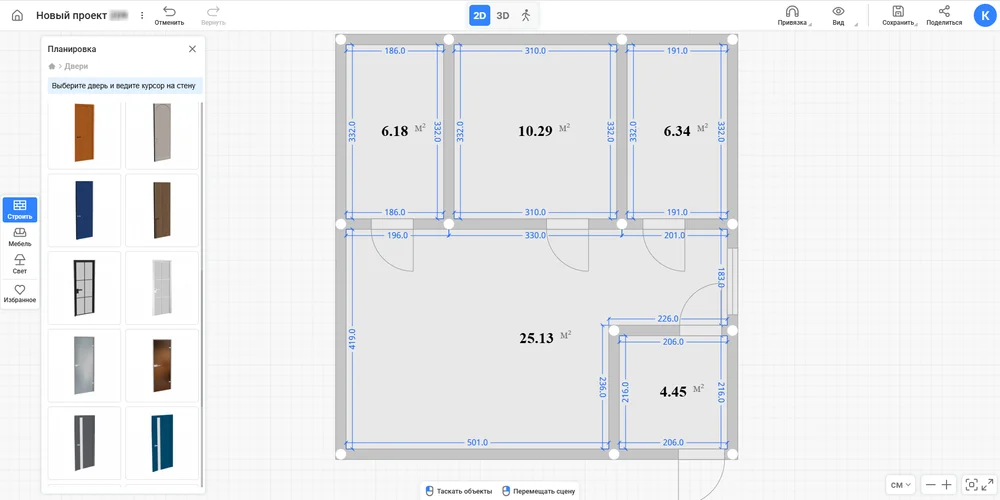Click the home breadcrumb in Планировка panel
This screenshot has height=500, width=1000.
tap(52, 67)
